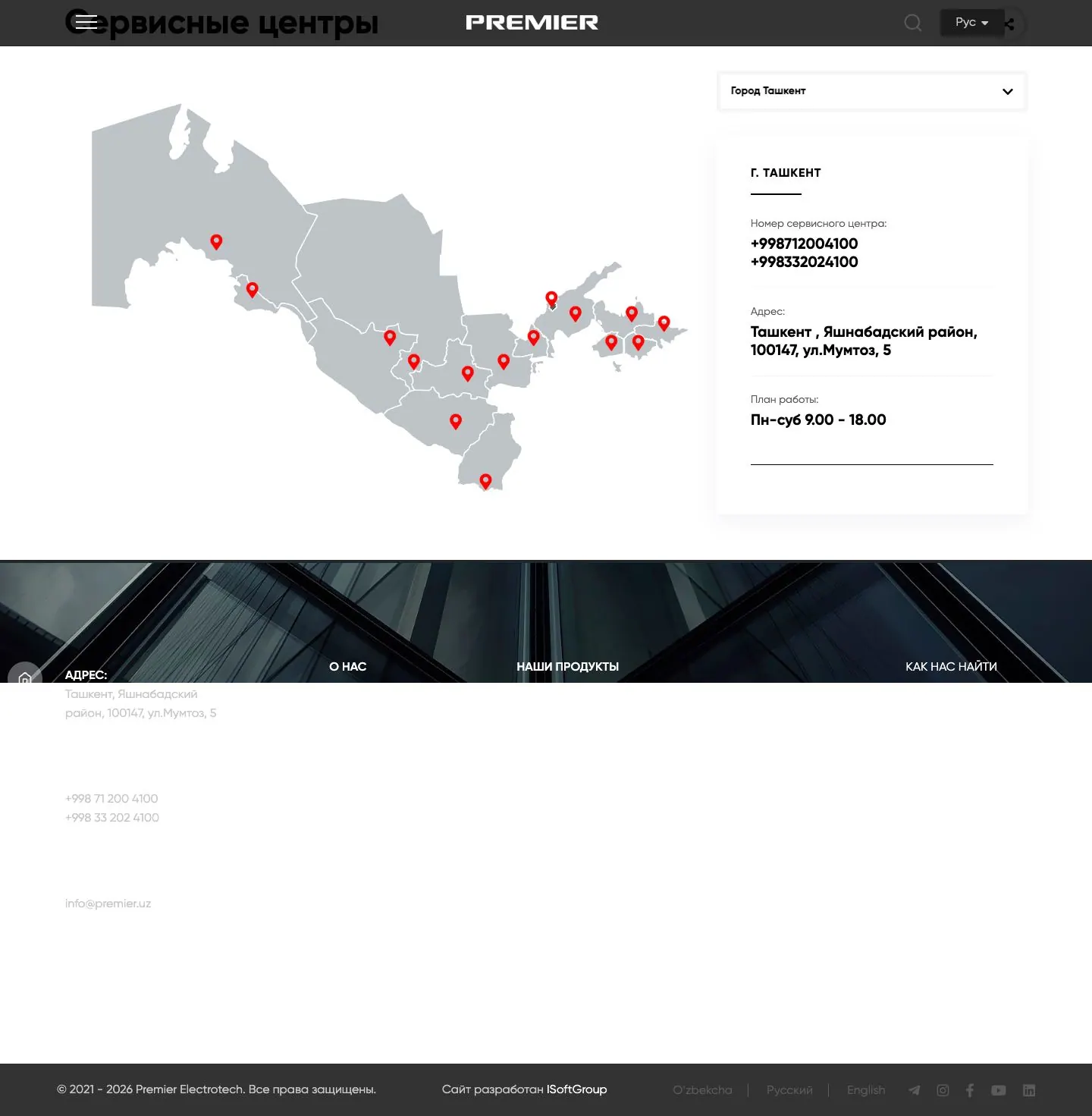Open the НАШИ ПРОДУКТЫ footer menu
This screenshot has height=1116, width=1092.
[x=568, y=666]
